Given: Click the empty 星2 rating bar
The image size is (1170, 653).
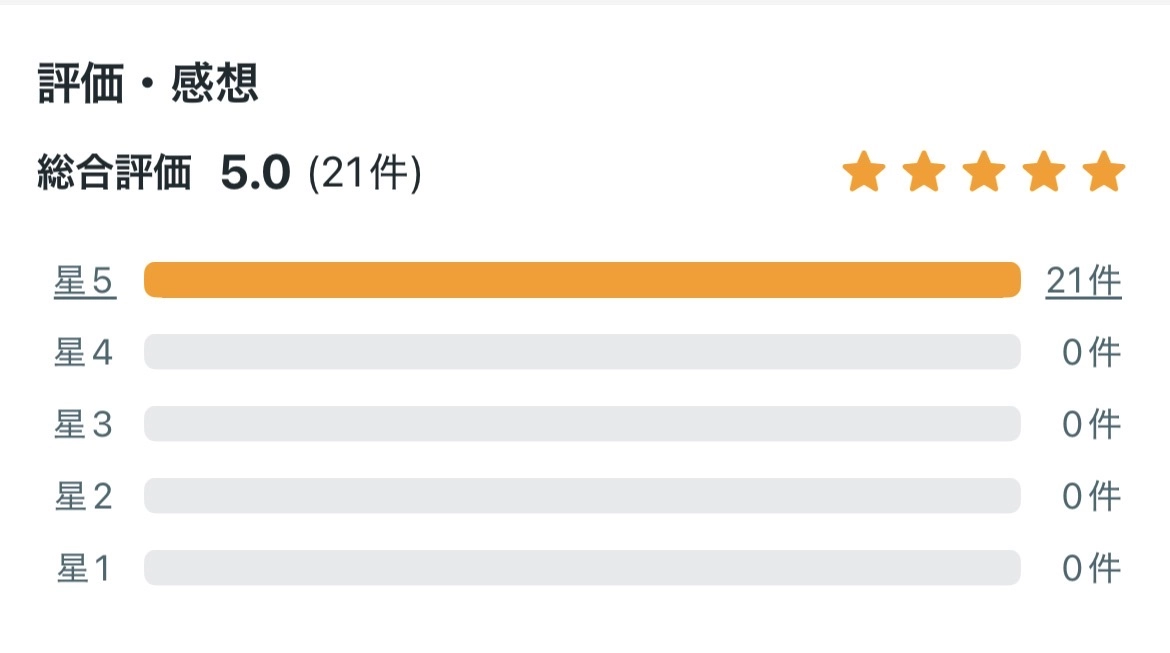Looking at the screenshot, I should coord(582,496).
